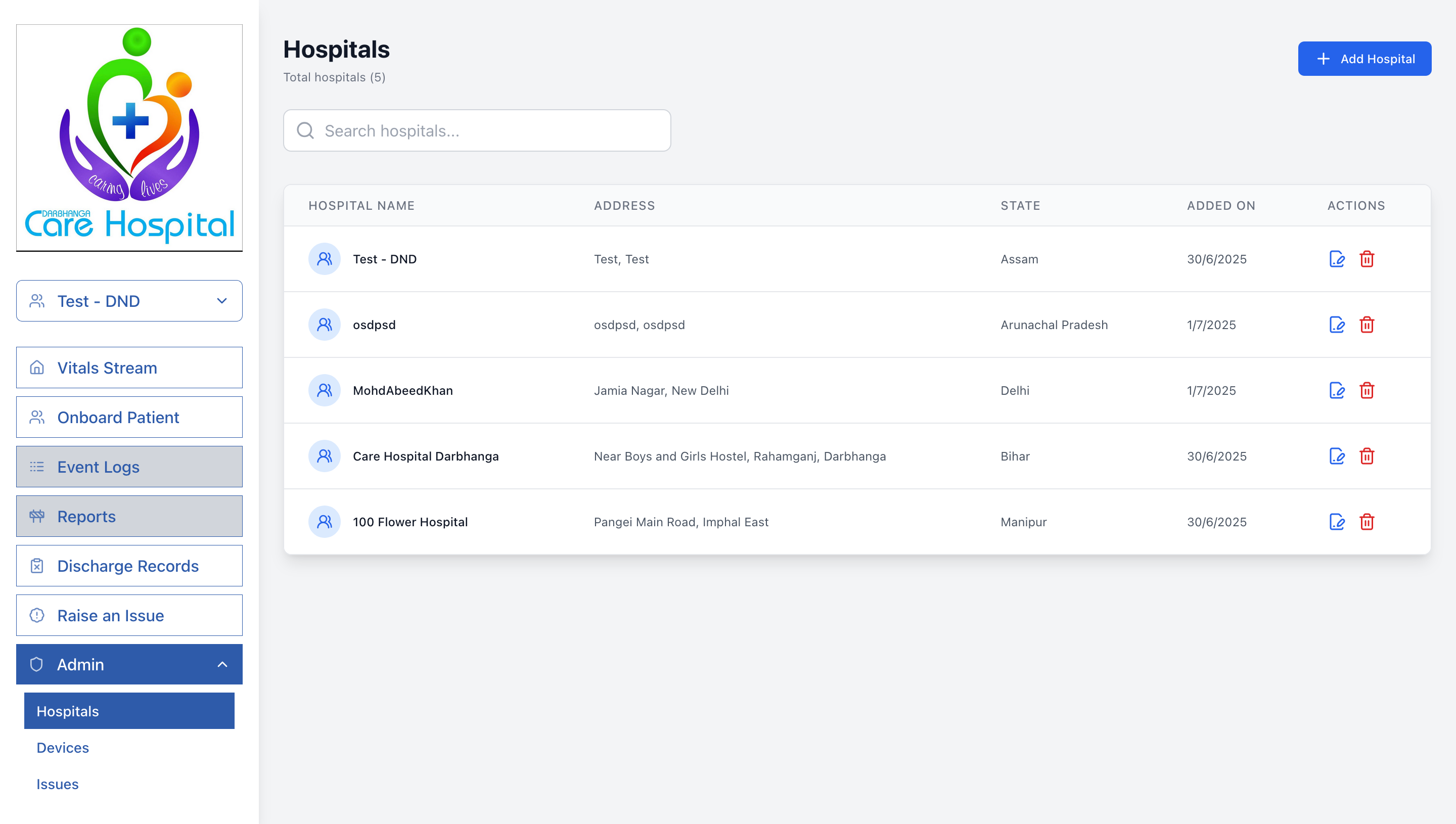
Task: Open Vitals Stream page
Action: (129, 368)
